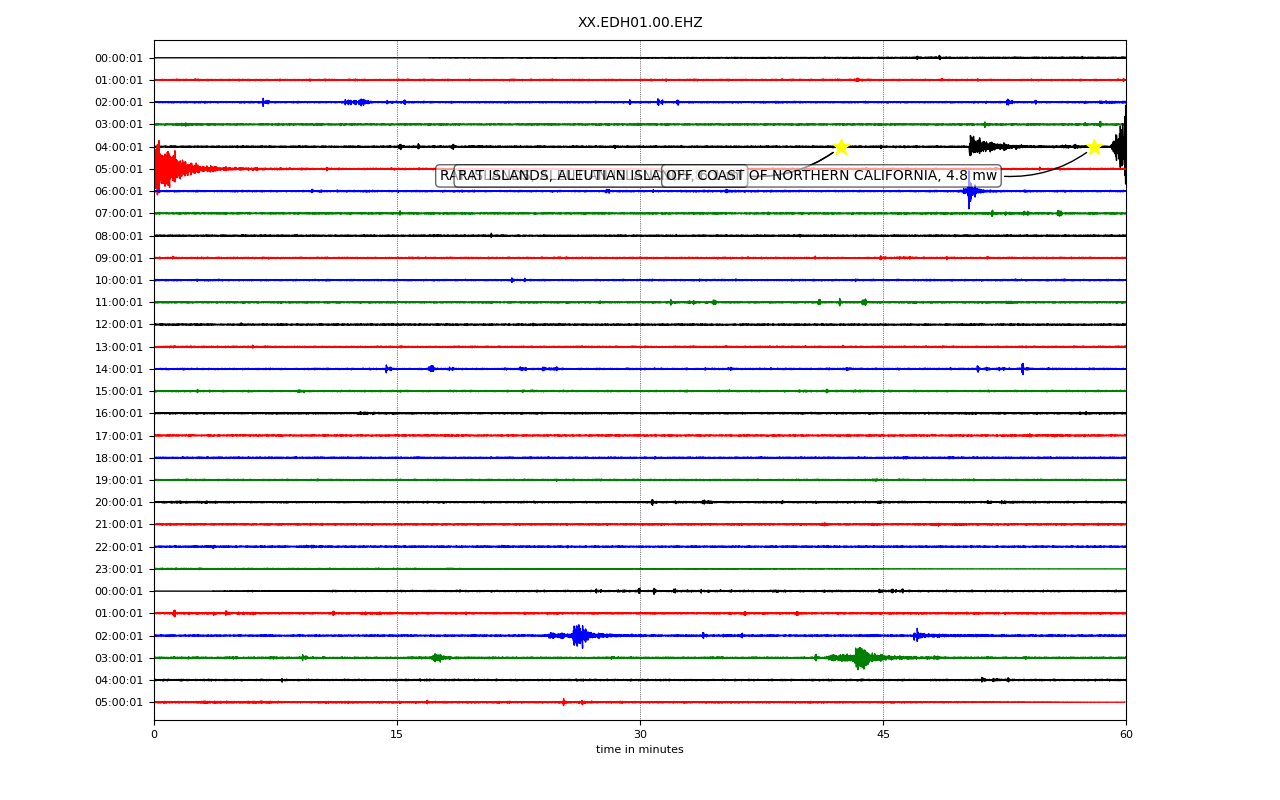Click the plot title XX.EDH01.00.EHZ
Viewport: 1280px width, 800px height.
tap(640, 22)
